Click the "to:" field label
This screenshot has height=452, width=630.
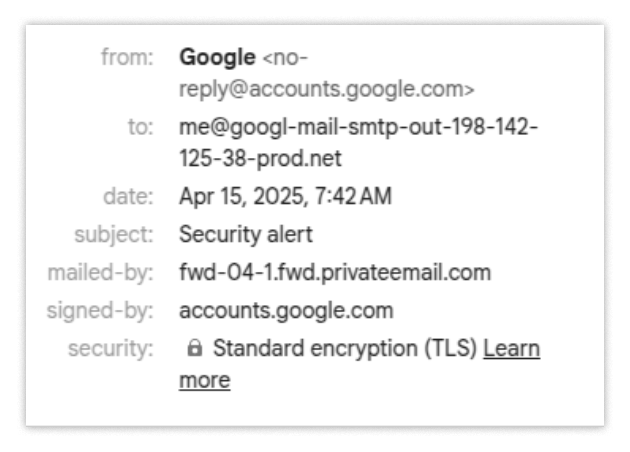(x=141, y=129)
